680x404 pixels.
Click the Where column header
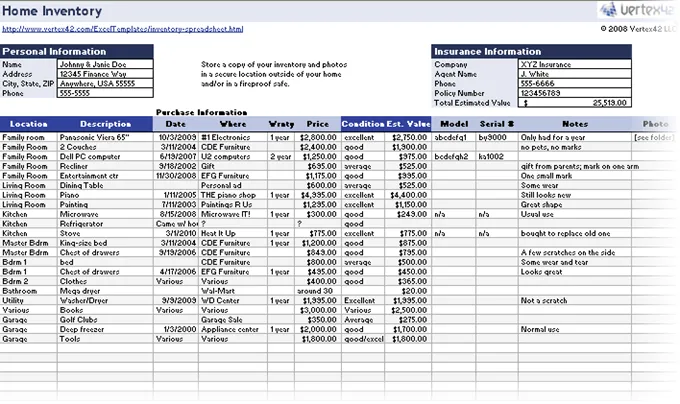(x=233, y=124)
